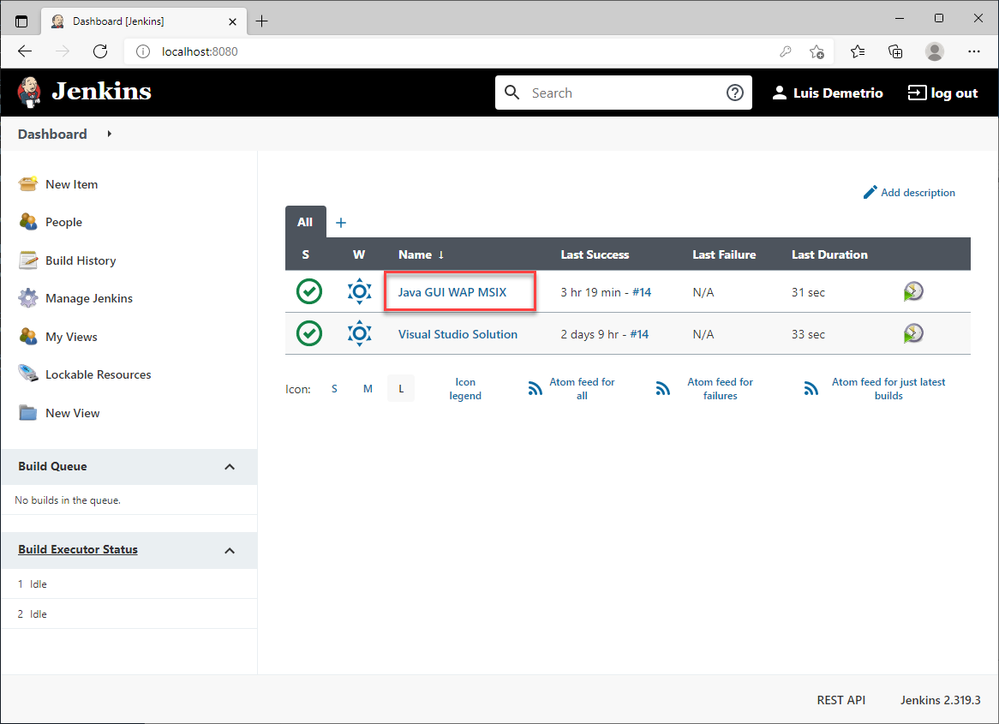Viewport: 999px width, 724px height.
Task: Add page to favorites star icon
Action: [x=817, y=52]
